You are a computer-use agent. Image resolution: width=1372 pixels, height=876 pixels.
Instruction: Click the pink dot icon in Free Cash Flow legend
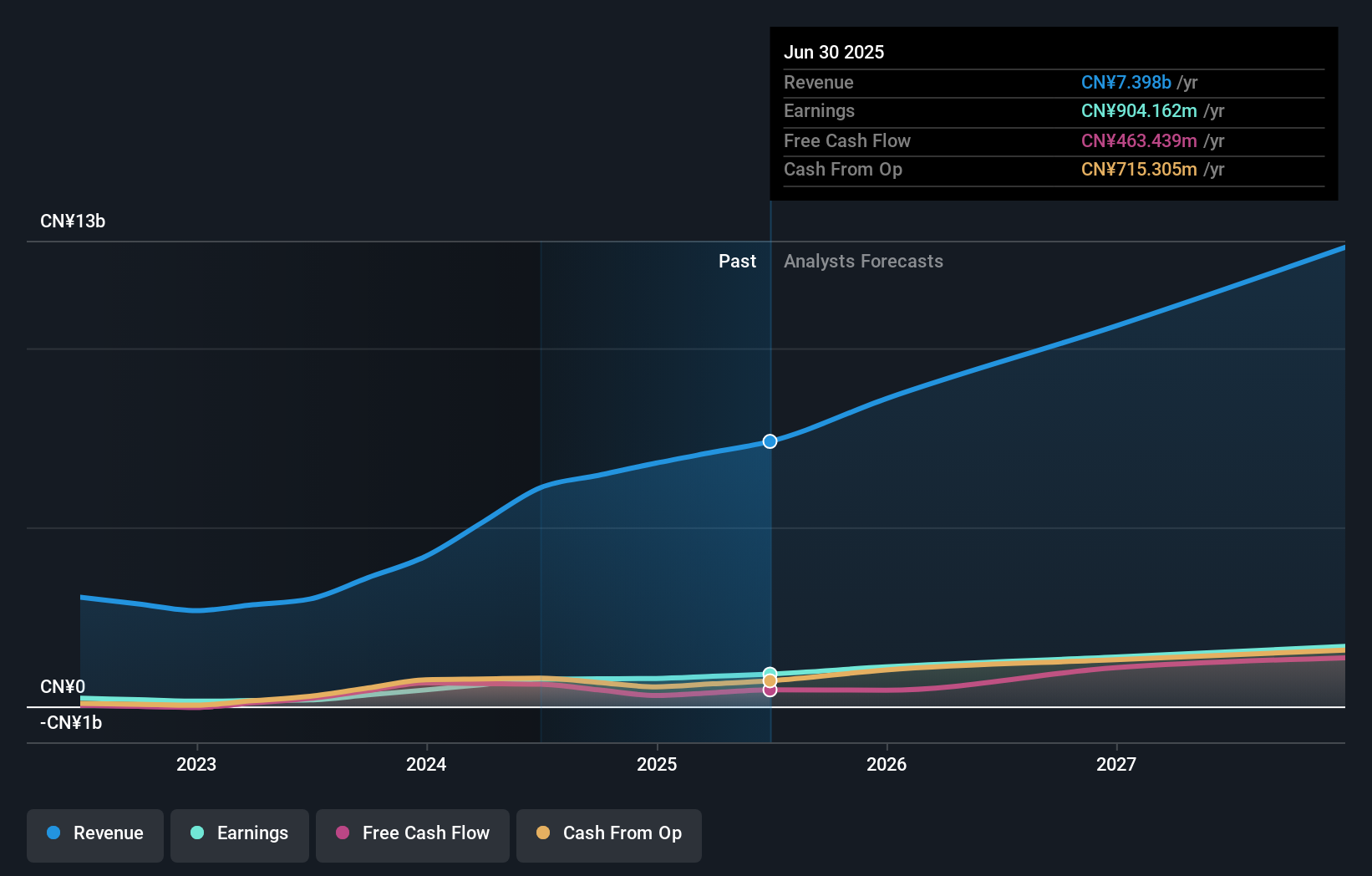[x=343, y=833]
